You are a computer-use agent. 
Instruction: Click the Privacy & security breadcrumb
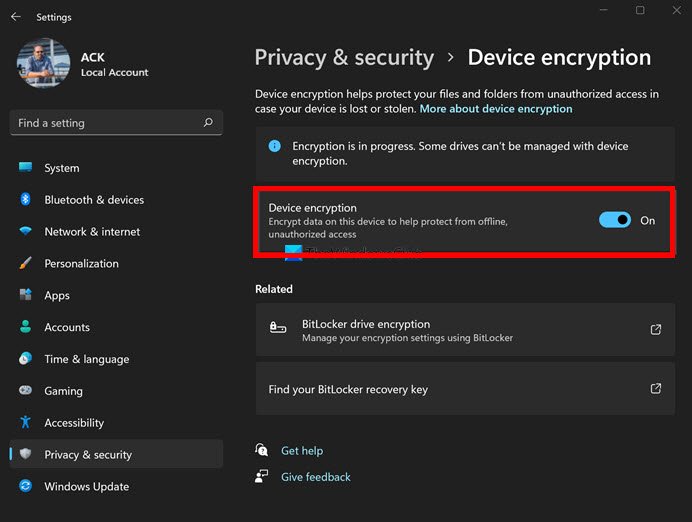(x=344, y=57)
